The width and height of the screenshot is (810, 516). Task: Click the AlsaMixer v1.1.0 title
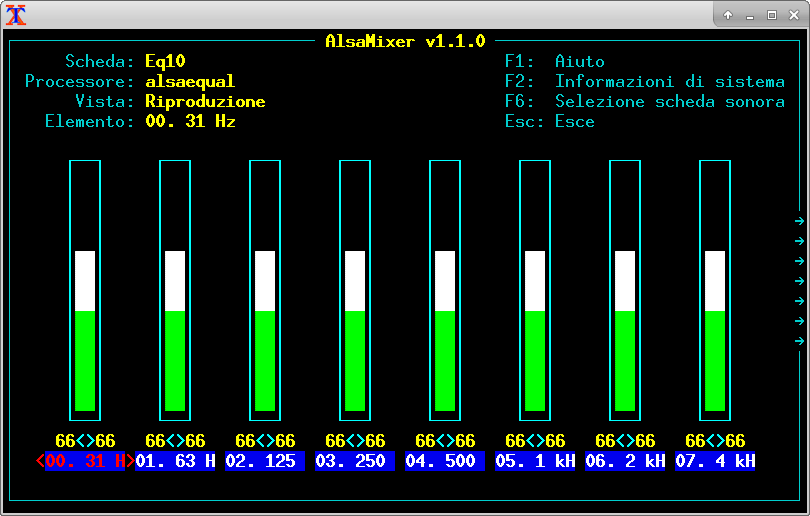[405, 41]
